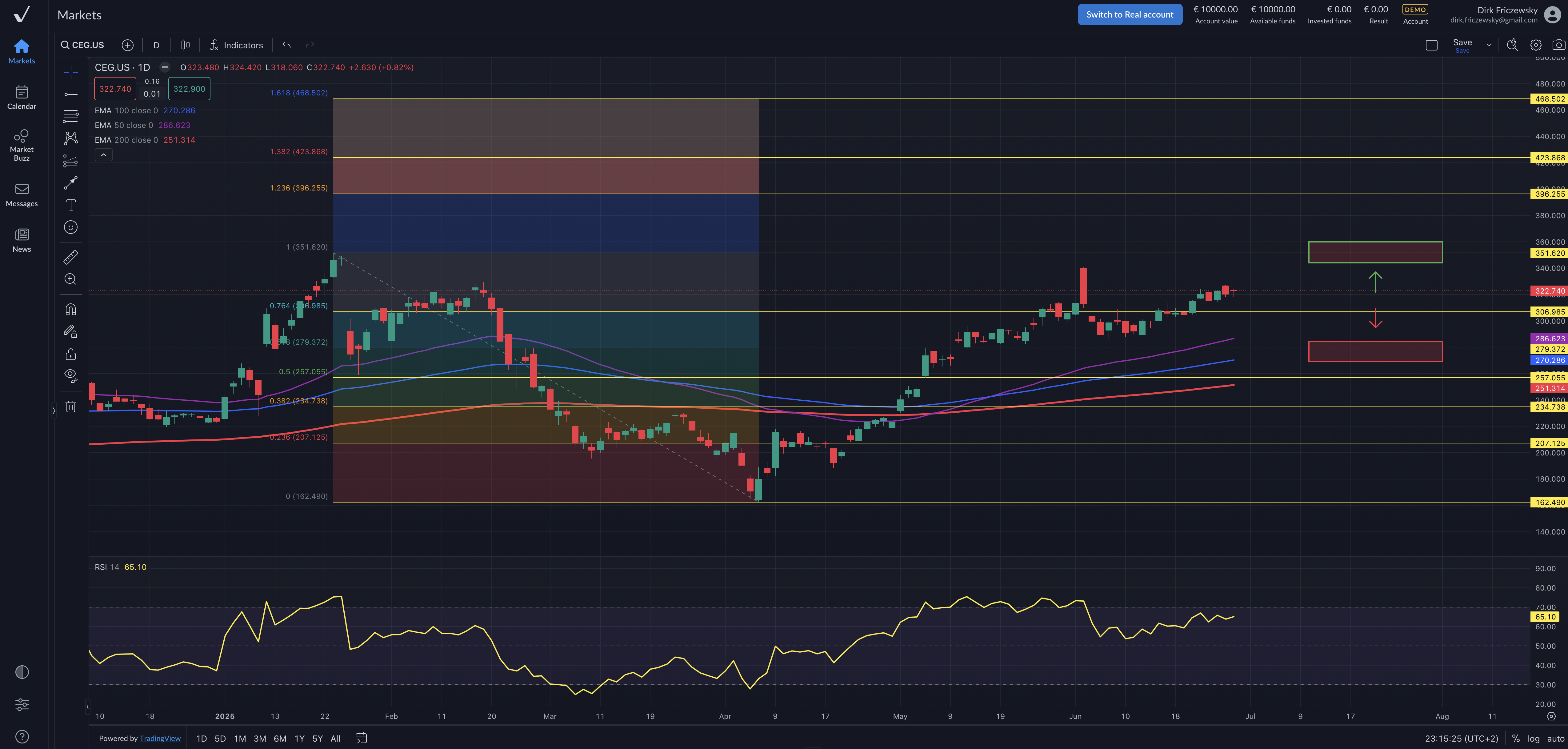Open candlestick chart style selector

tap(185, 45)
